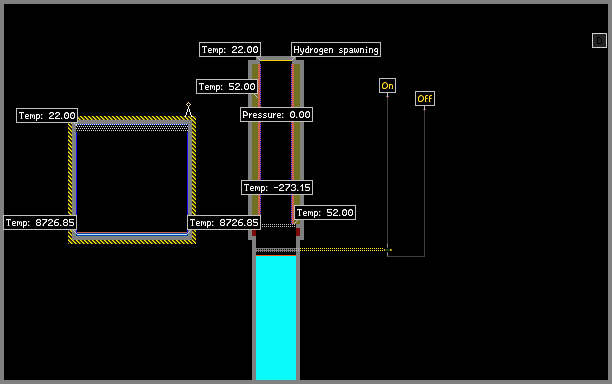Click the dark red block left of the tube base
This screenshot has width=612, height=384.
pyautogui.click(x=254, y=233)
